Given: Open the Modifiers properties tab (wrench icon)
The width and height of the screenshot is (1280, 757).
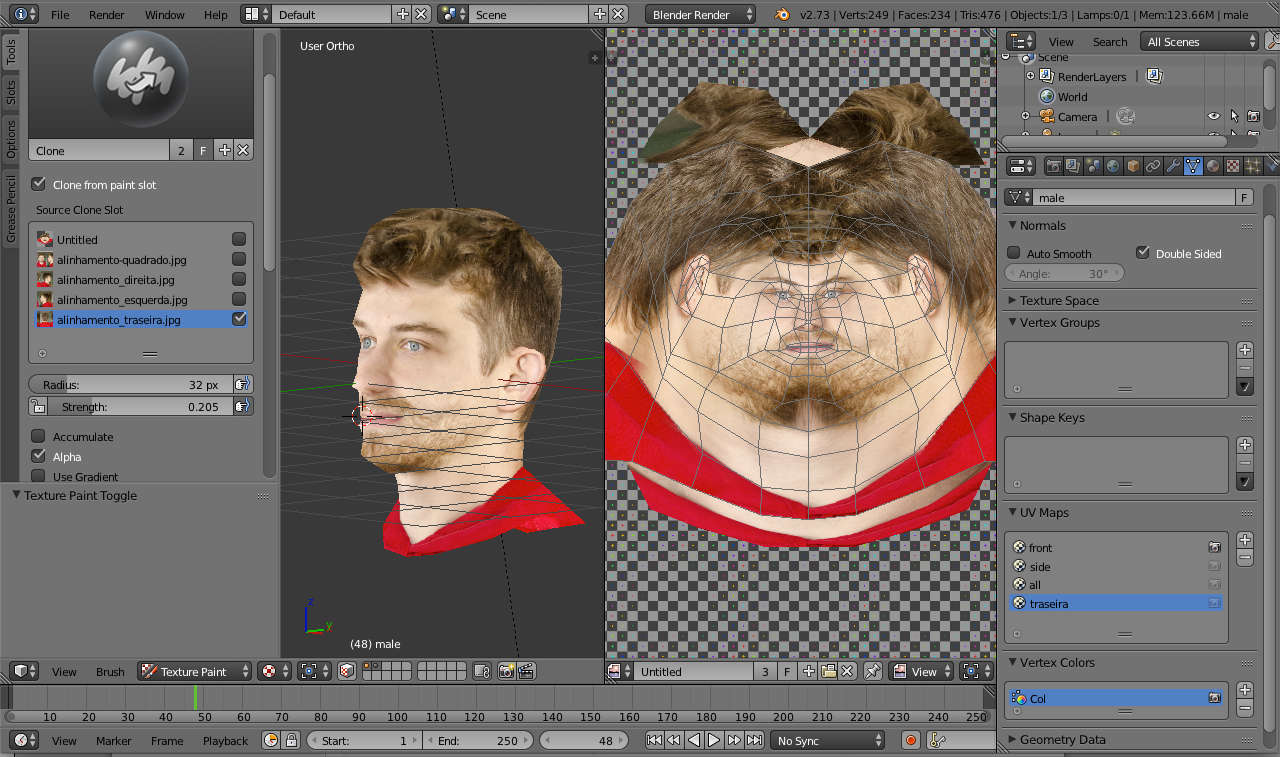Looking at the screenshot, I should point(1172,166).
